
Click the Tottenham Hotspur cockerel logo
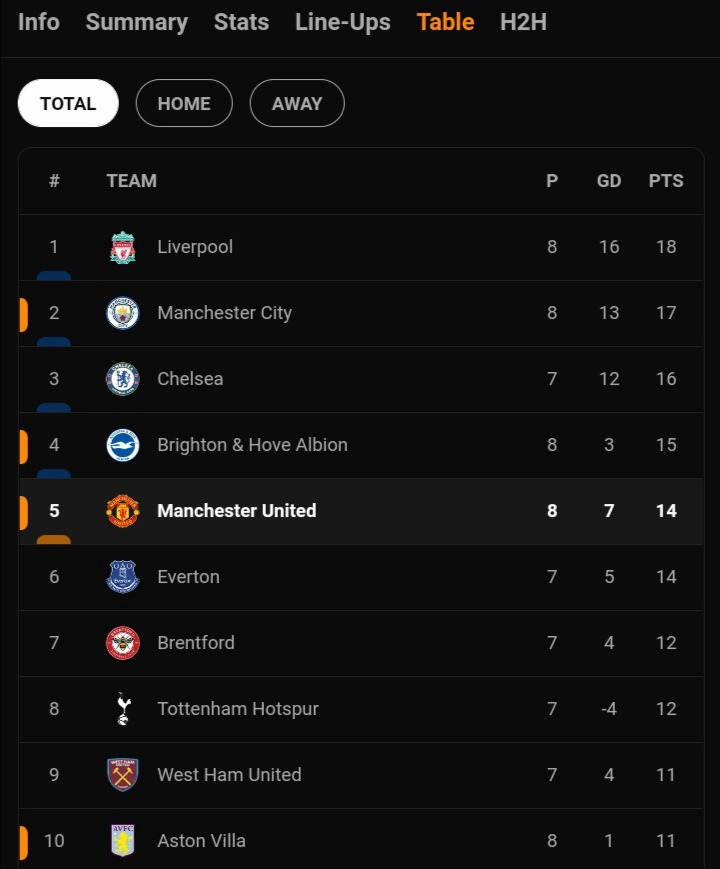click(123, 709)
